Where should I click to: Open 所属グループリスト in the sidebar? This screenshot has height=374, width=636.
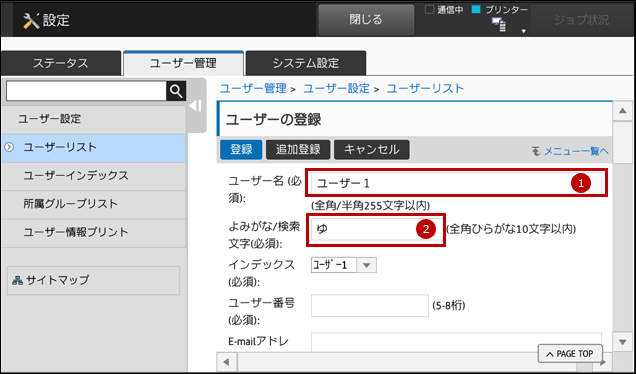click(93, 204)
